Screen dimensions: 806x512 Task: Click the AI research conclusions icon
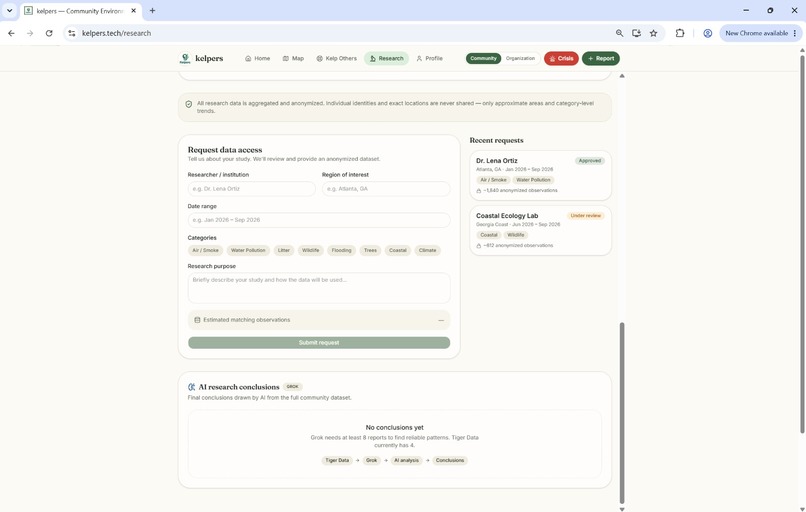192,387
